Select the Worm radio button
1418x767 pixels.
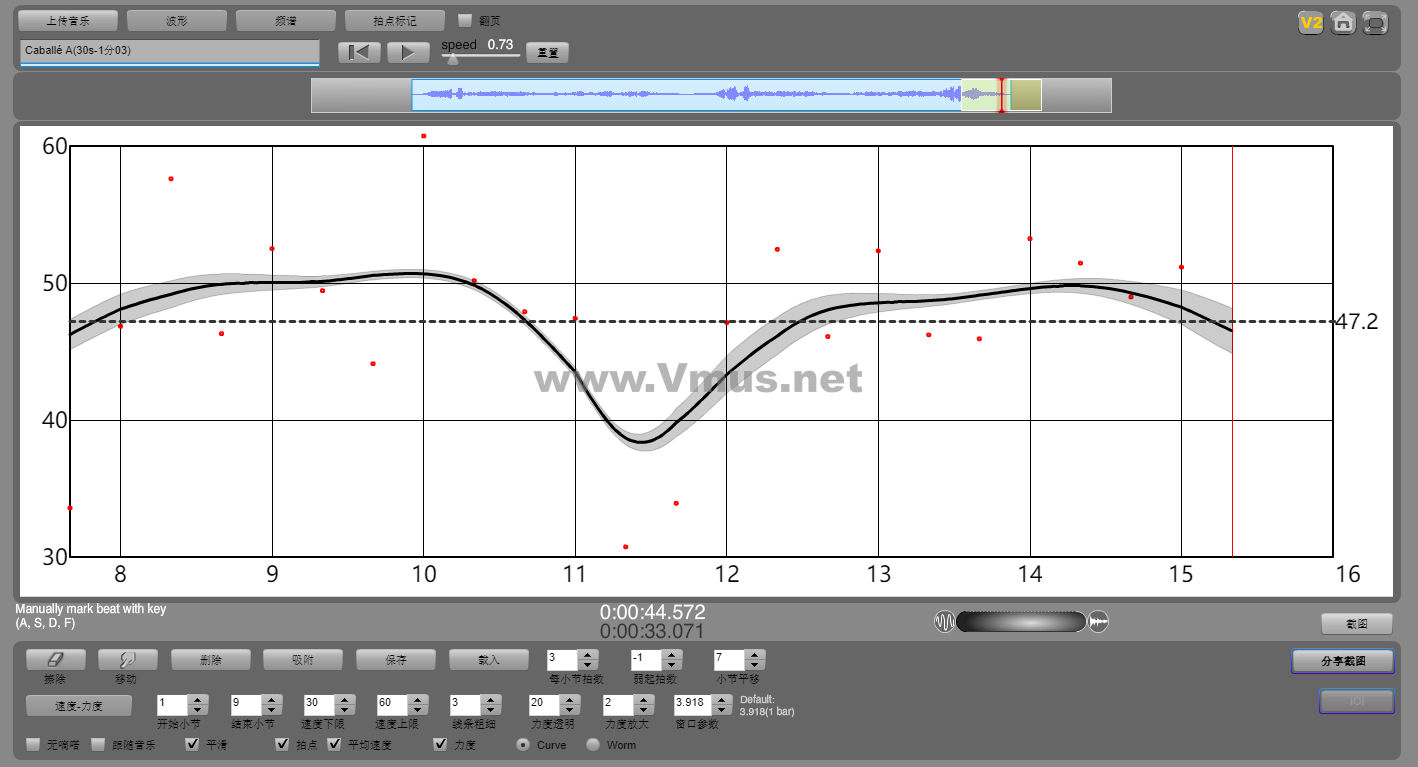(593, 745)
